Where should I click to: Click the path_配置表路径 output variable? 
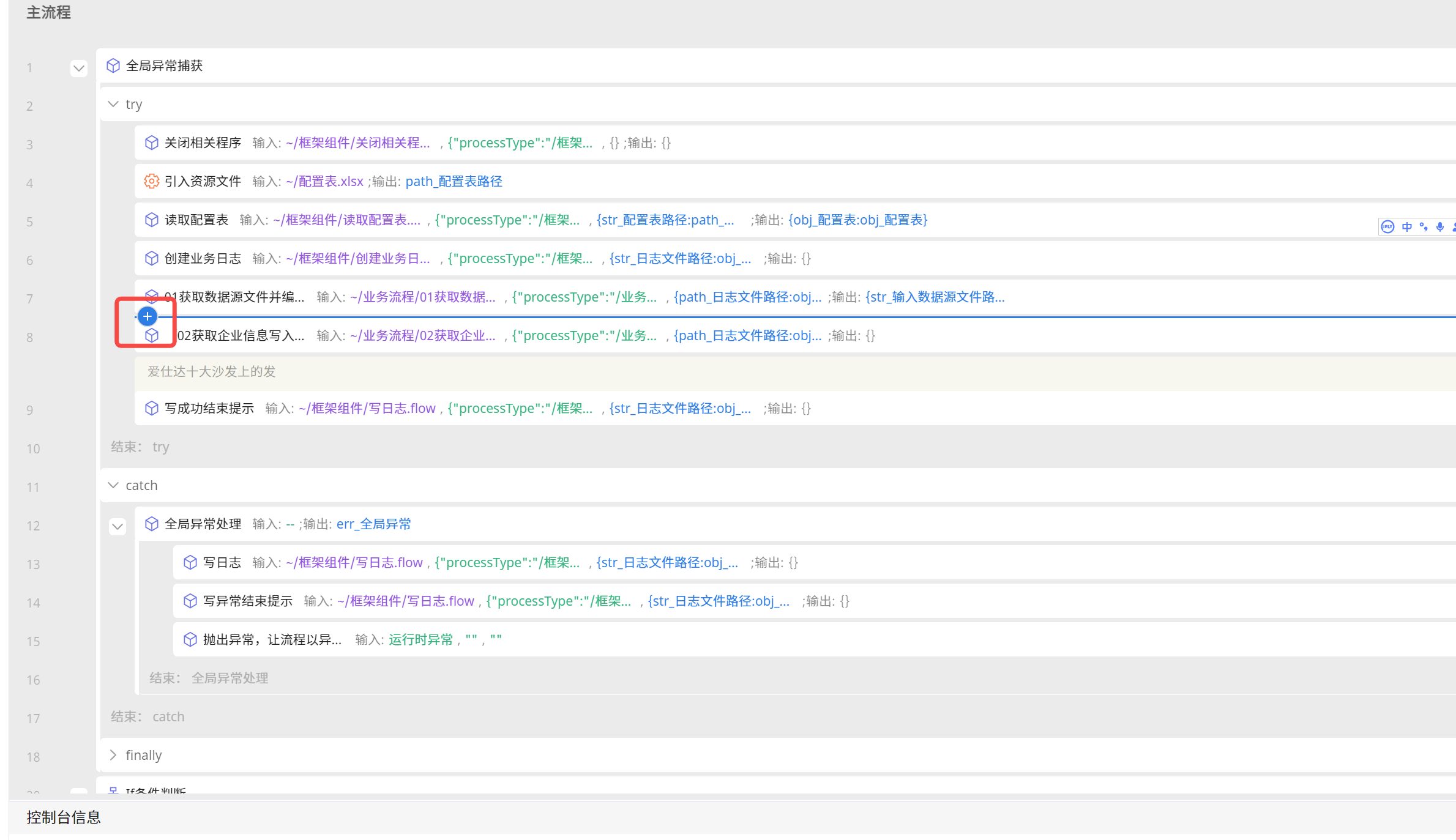tap(454, 181)
